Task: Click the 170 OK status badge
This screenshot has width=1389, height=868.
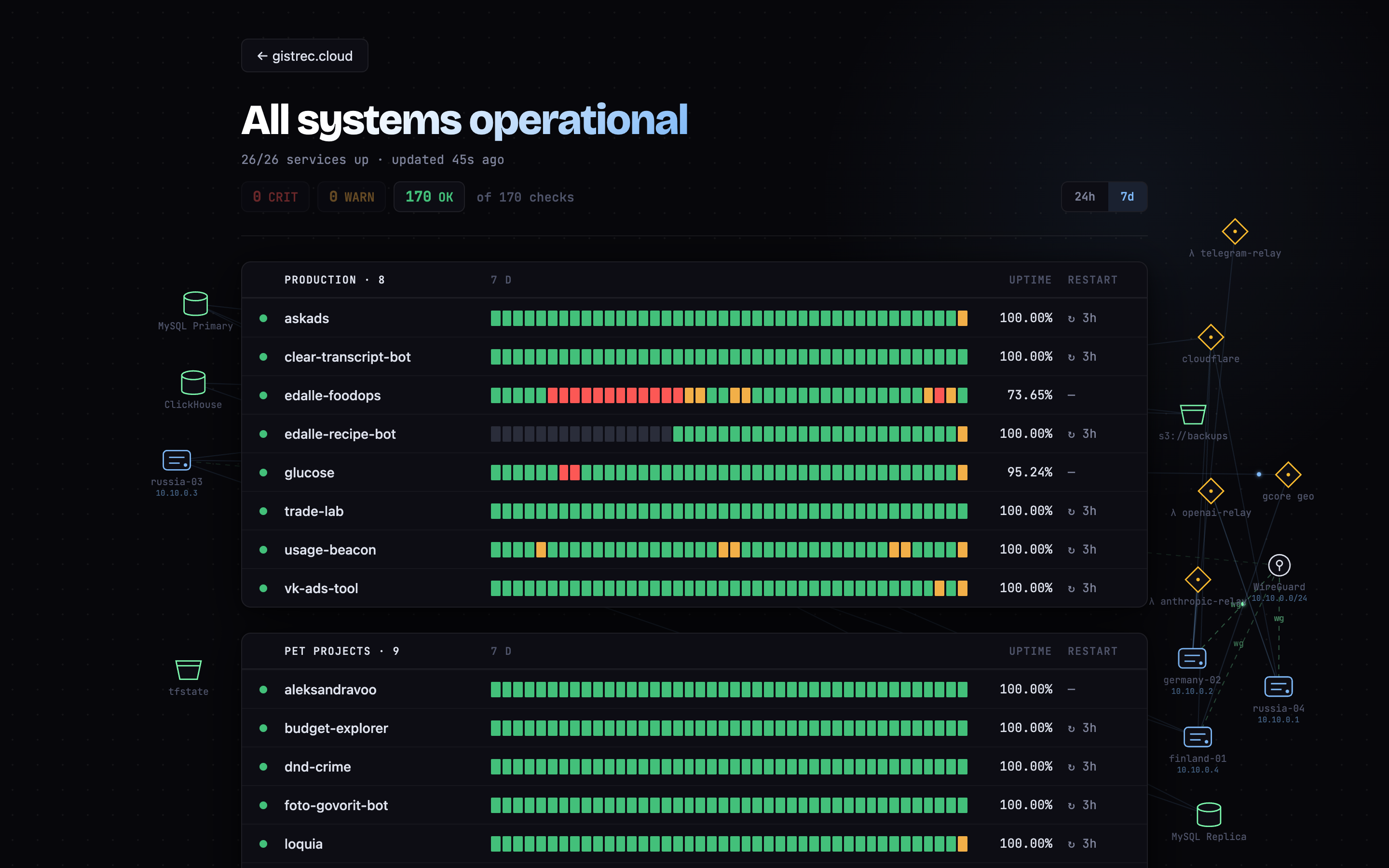Action: tap(429, 197)
